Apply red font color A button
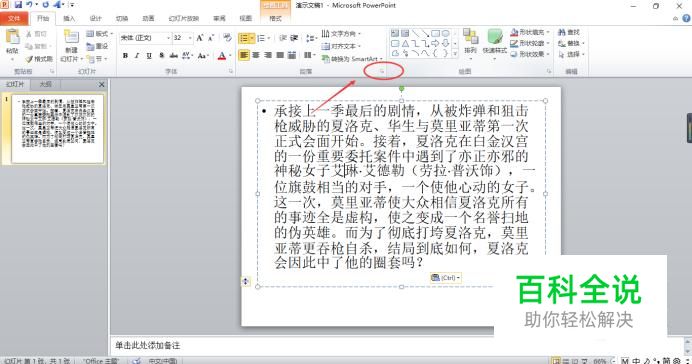Image resolution: width=692 pixels, height=364 pixels. pyautogui.click(x=222, y=56)
